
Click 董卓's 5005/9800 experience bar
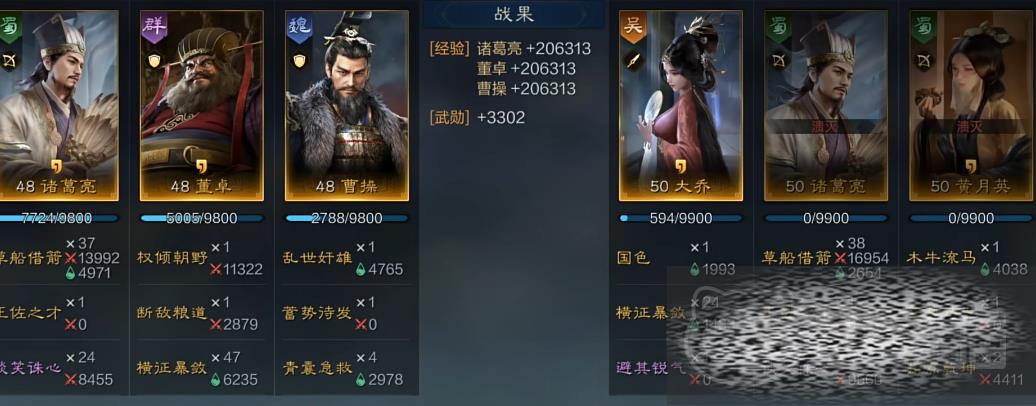click(202, 218)
